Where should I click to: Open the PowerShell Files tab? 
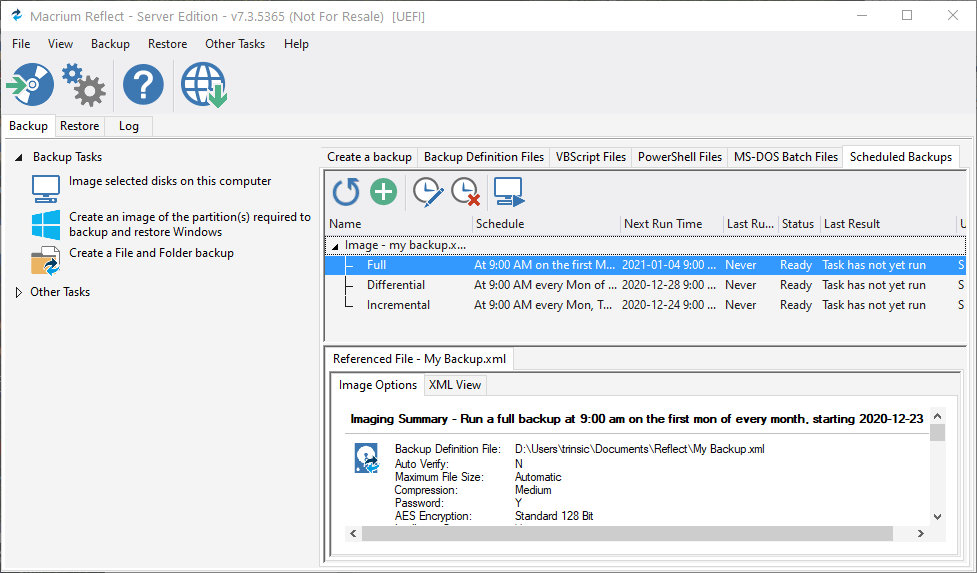click(x=680, y=157)
